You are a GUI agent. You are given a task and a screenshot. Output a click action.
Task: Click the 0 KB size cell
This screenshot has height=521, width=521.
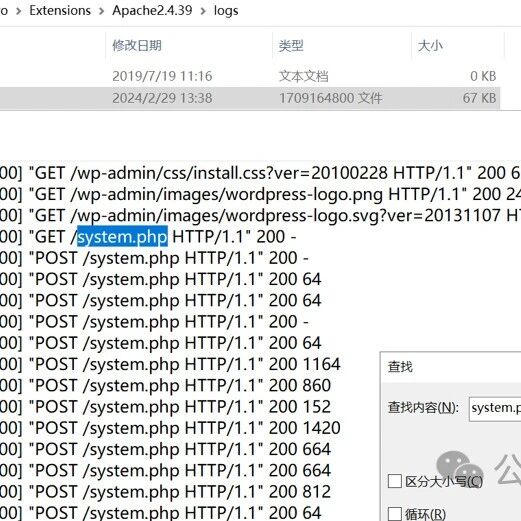click(x=483, y=76)
